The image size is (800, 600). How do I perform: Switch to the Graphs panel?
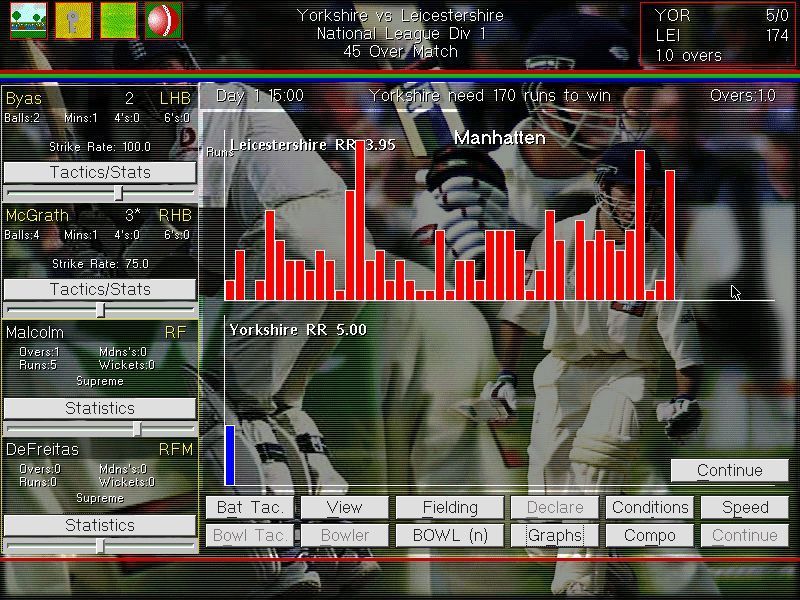point(554,535)
